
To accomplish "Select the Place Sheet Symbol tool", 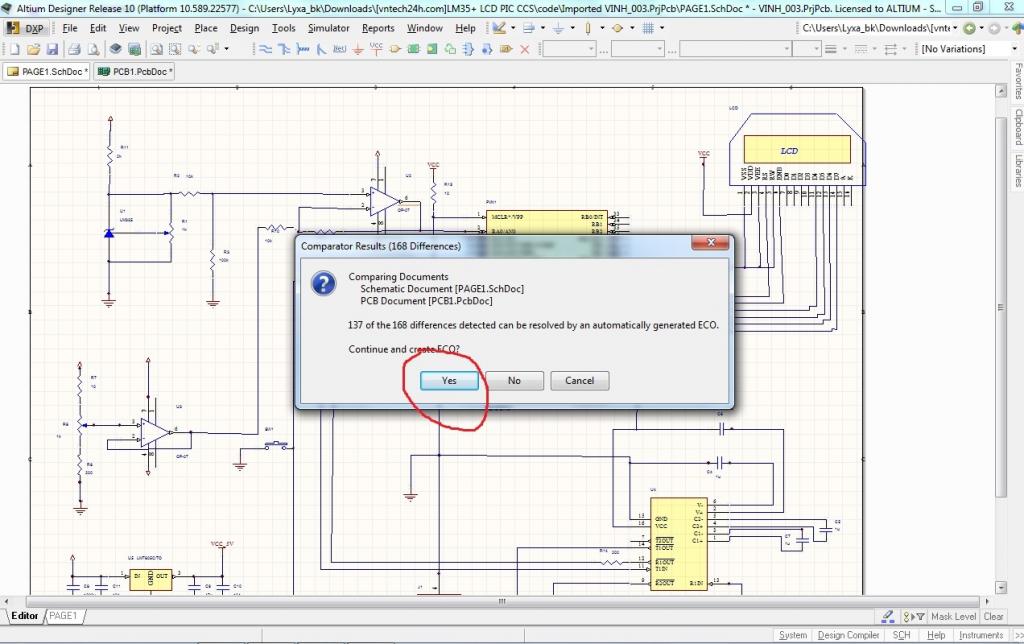I will point(413,49).
